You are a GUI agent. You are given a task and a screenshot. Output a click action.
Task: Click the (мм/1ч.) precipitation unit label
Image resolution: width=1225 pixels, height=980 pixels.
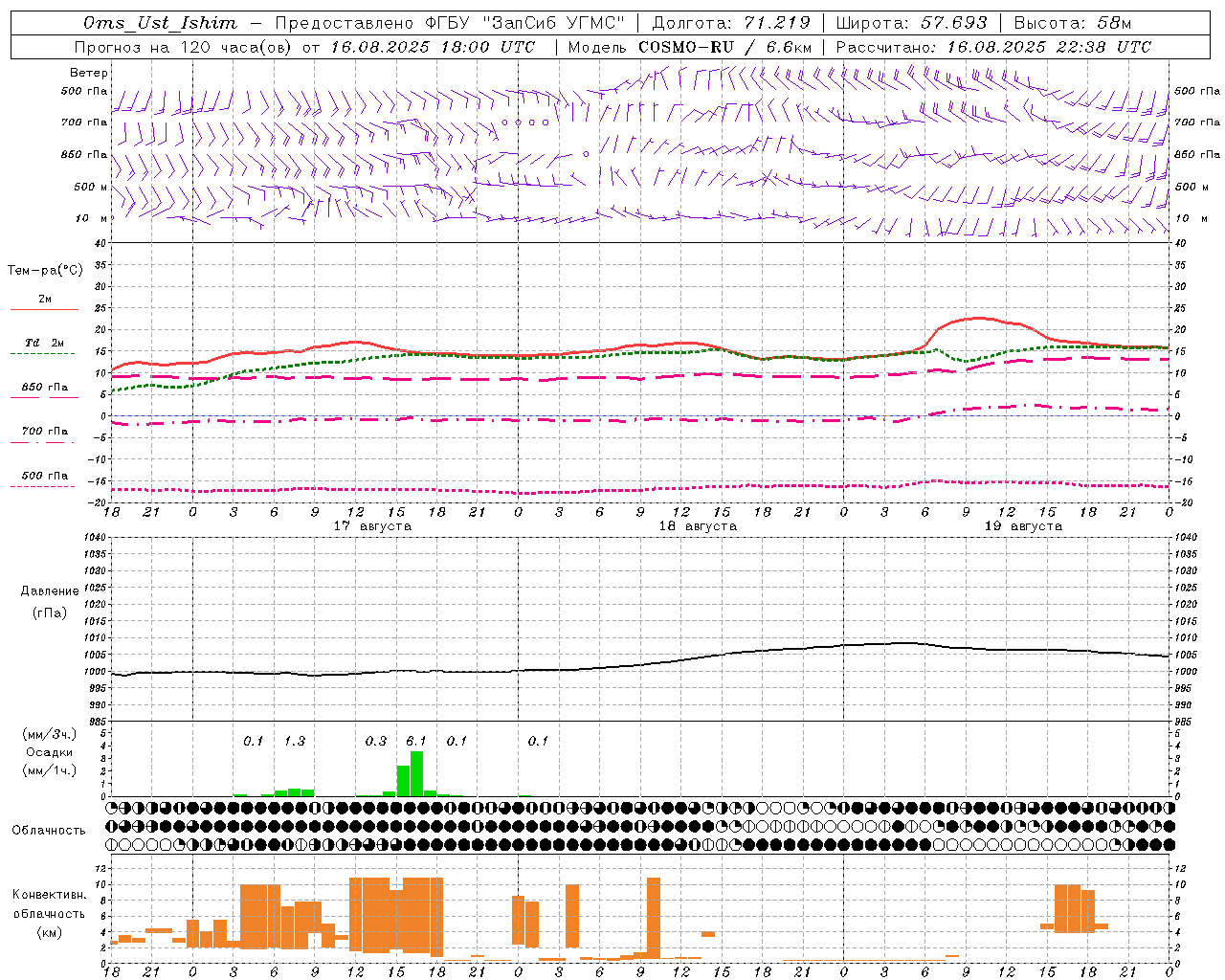pyautogui.click(x=49, y=770)
